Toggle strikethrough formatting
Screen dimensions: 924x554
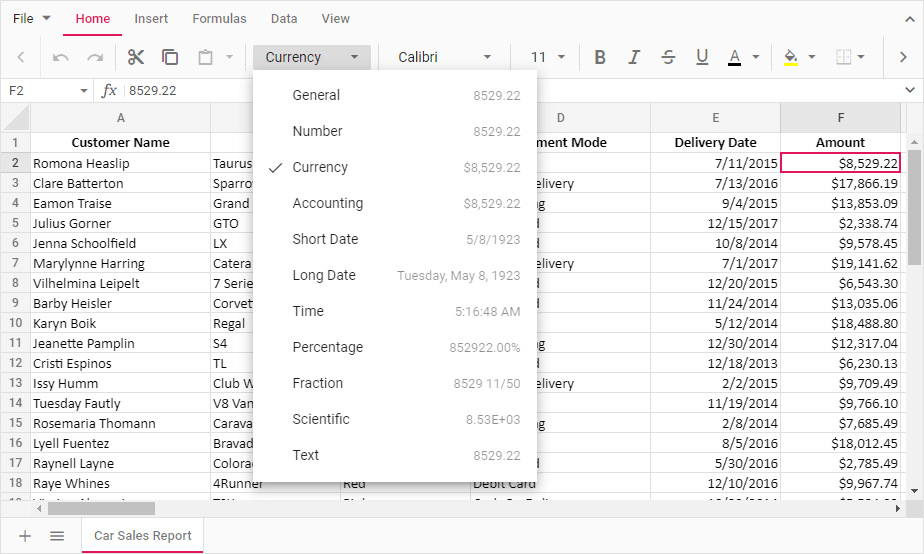[668, 57]
